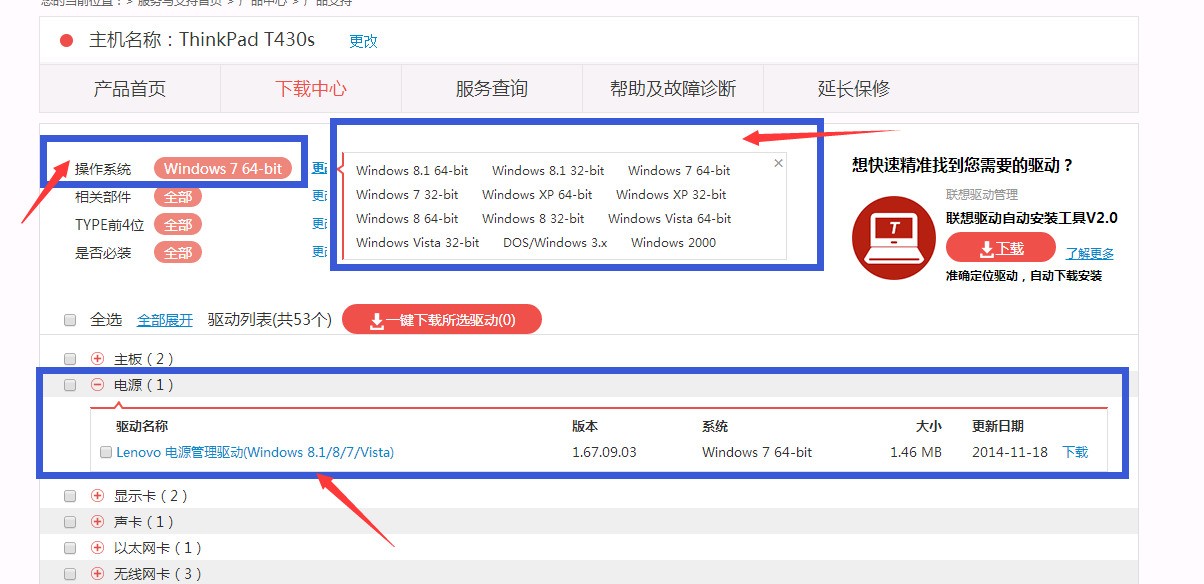Expand the 显示卡 driver group
This screenshot has height=584, width=1204.
coord(97,495)
